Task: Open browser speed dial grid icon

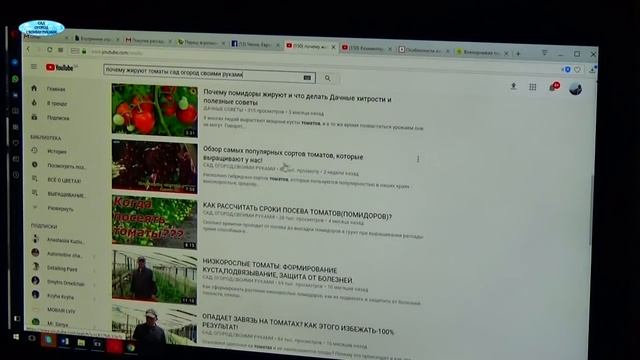Action: (x=60, y=50)
